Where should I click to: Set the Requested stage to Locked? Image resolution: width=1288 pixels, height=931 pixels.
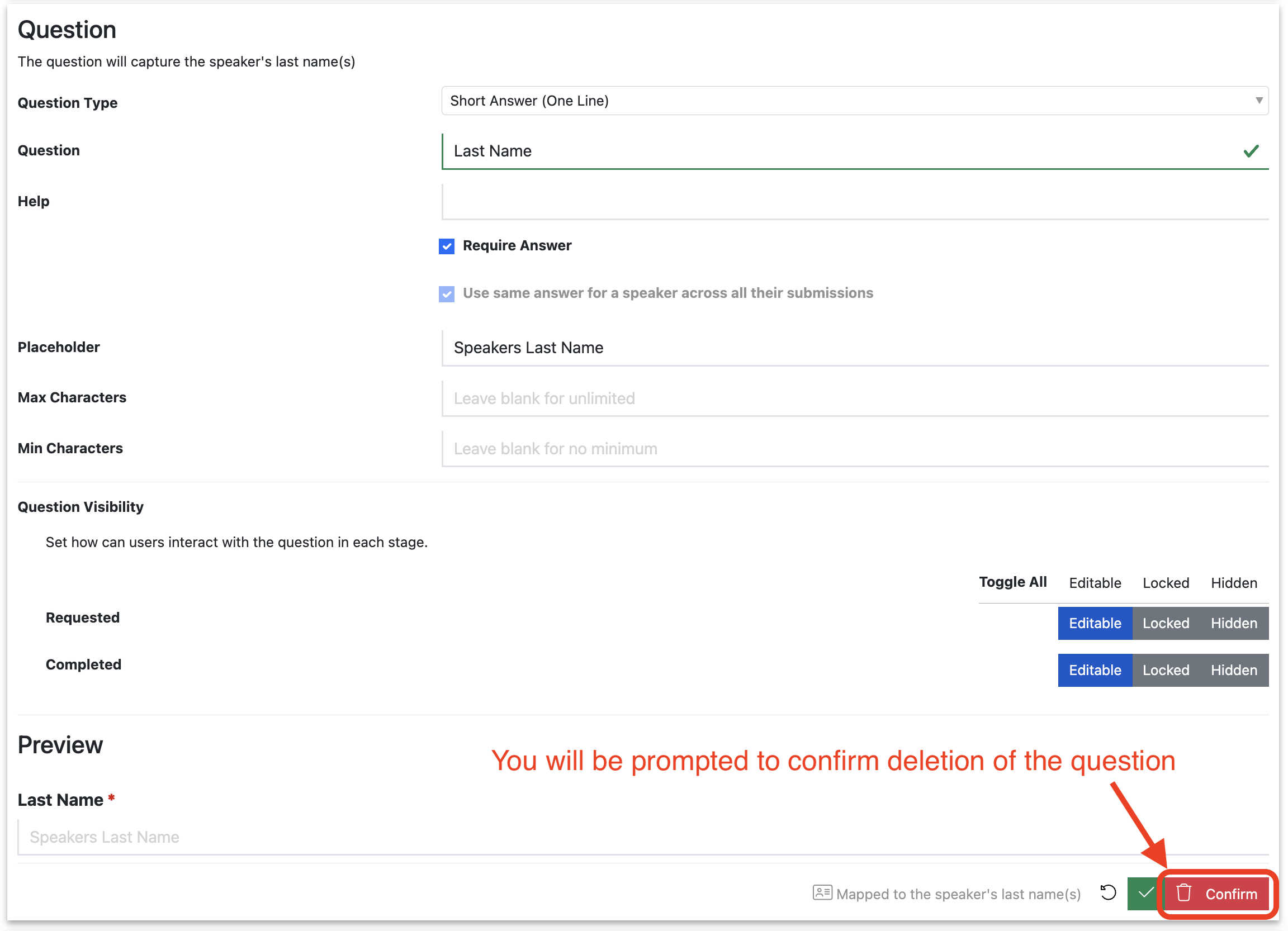pyautogui.click(x=1166, y=623)
